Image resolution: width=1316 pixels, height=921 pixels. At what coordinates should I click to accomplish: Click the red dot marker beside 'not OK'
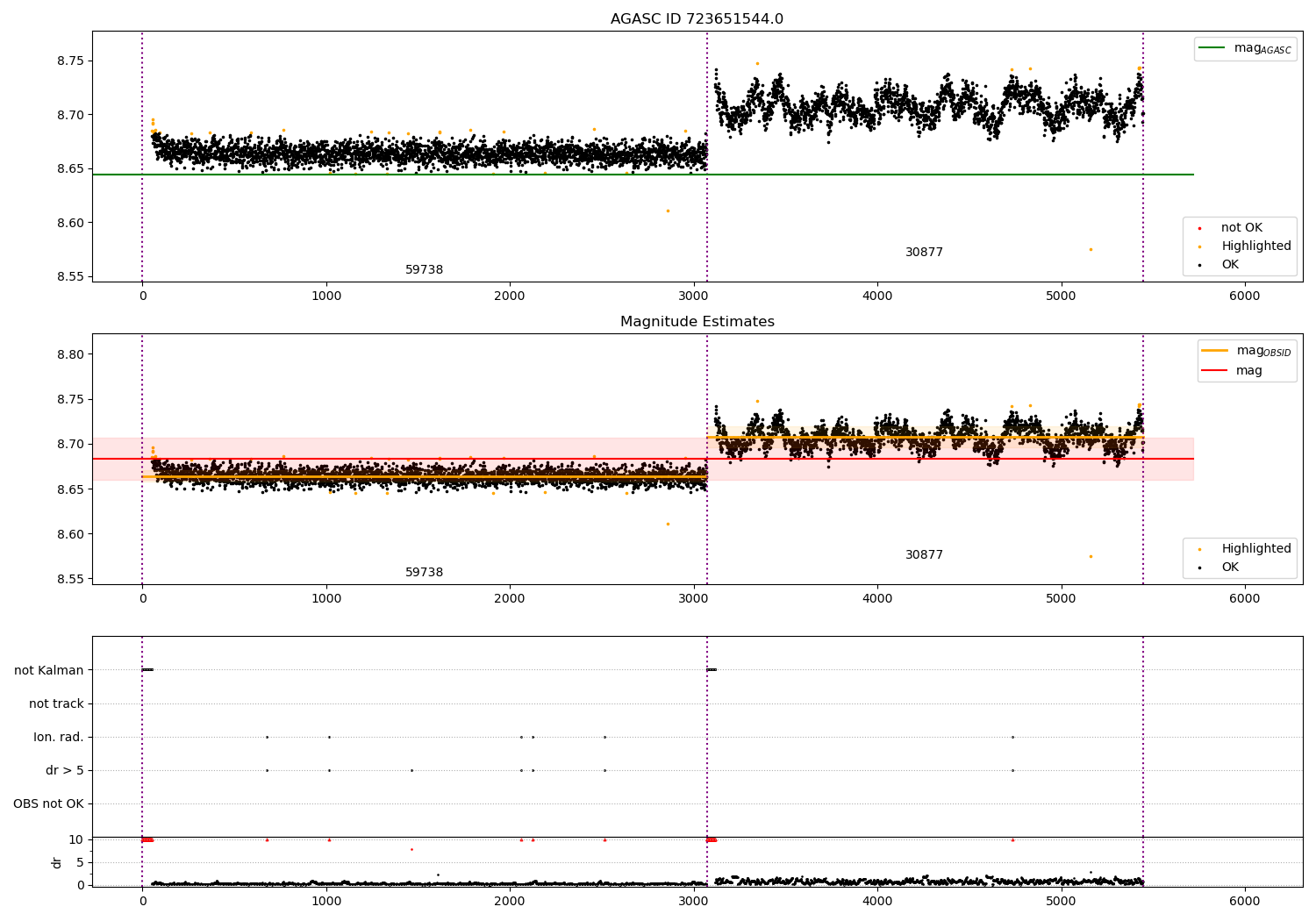click(1199, 228)
